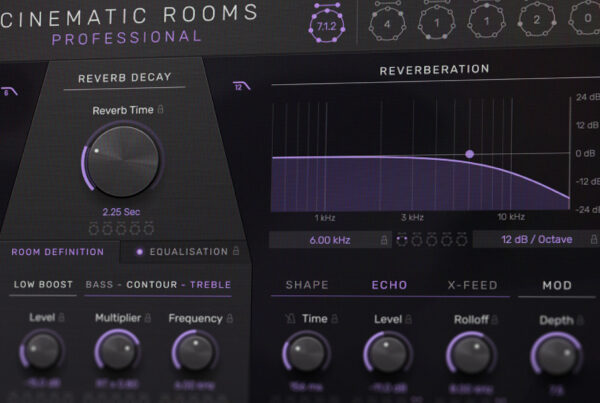Switch to the Shape tab
This screenshot has height=403, width=600.
coord(307,285)
